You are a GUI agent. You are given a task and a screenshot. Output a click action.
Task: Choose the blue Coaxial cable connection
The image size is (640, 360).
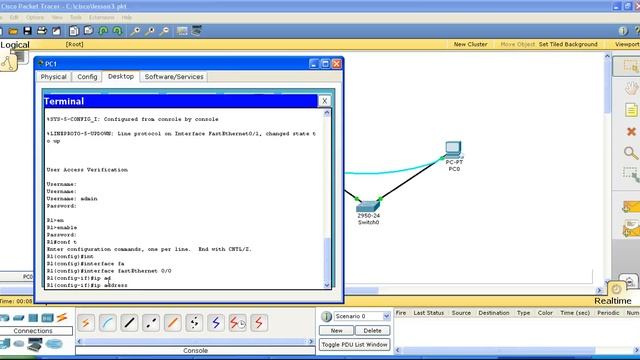click(216, 323)
